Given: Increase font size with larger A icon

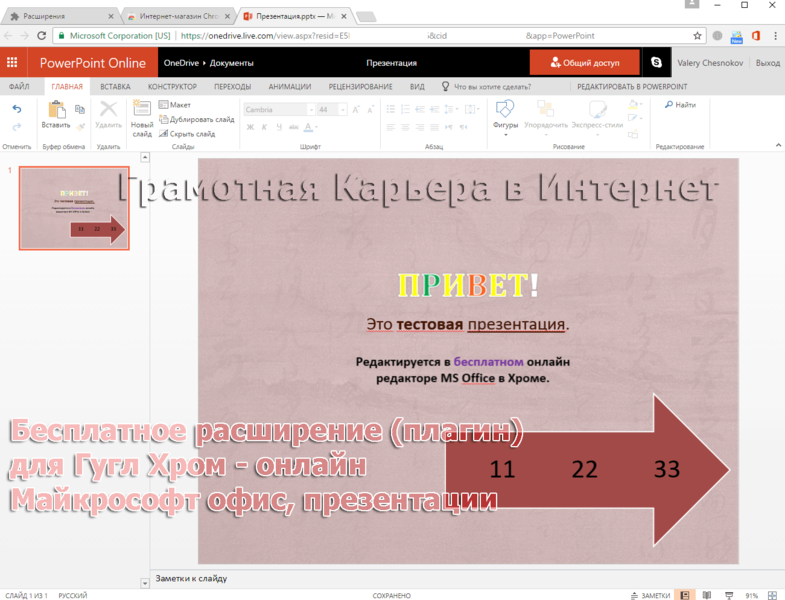Looking at the screenshot, I should coord(356,109).
